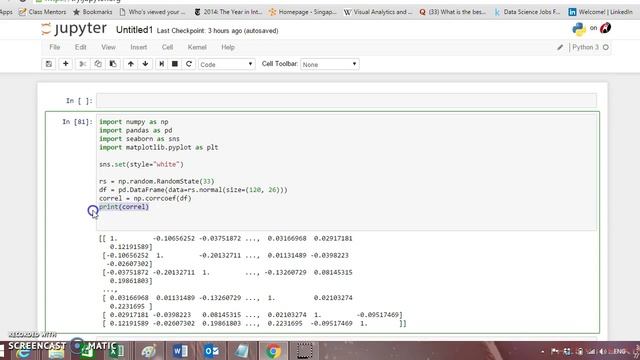This screenshot has width=640, height=360.
Task: Open the View menu
Action: (x=108, y=47)
